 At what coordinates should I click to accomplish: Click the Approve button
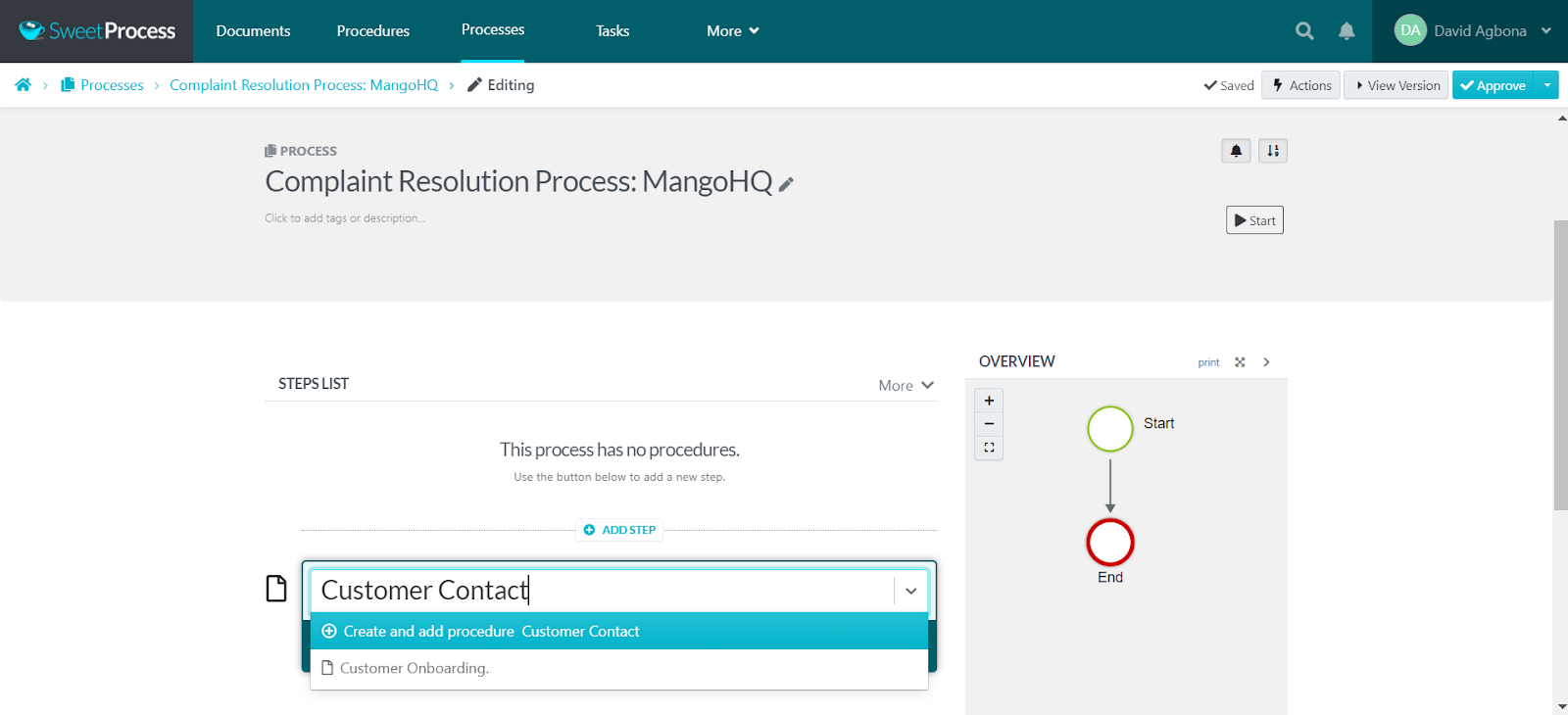tap(1494, 85)
